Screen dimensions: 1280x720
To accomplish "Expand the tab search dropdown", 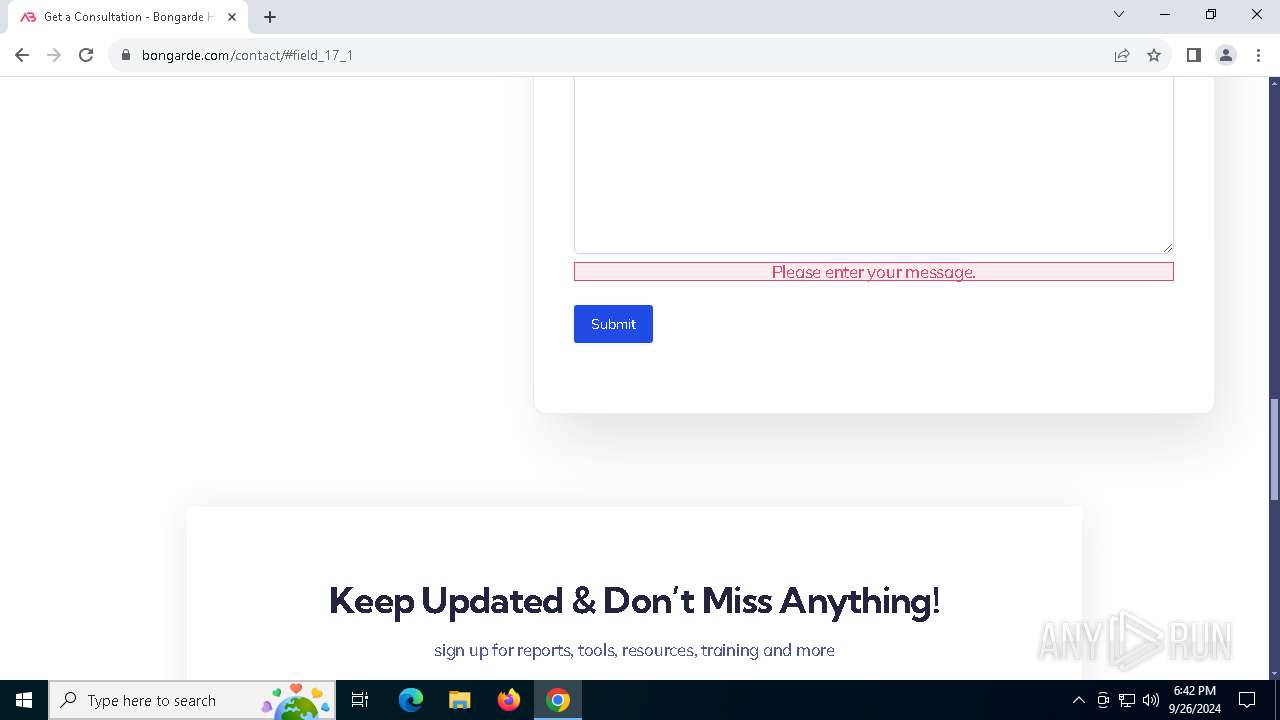I will [x=1119, y=14].
